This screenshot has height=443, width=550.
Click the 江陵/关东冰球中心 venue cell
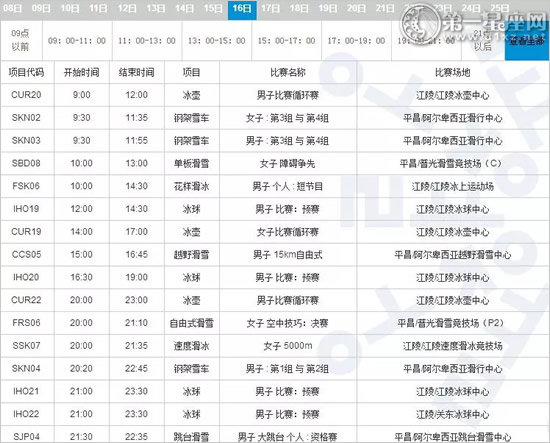point(452,414)
